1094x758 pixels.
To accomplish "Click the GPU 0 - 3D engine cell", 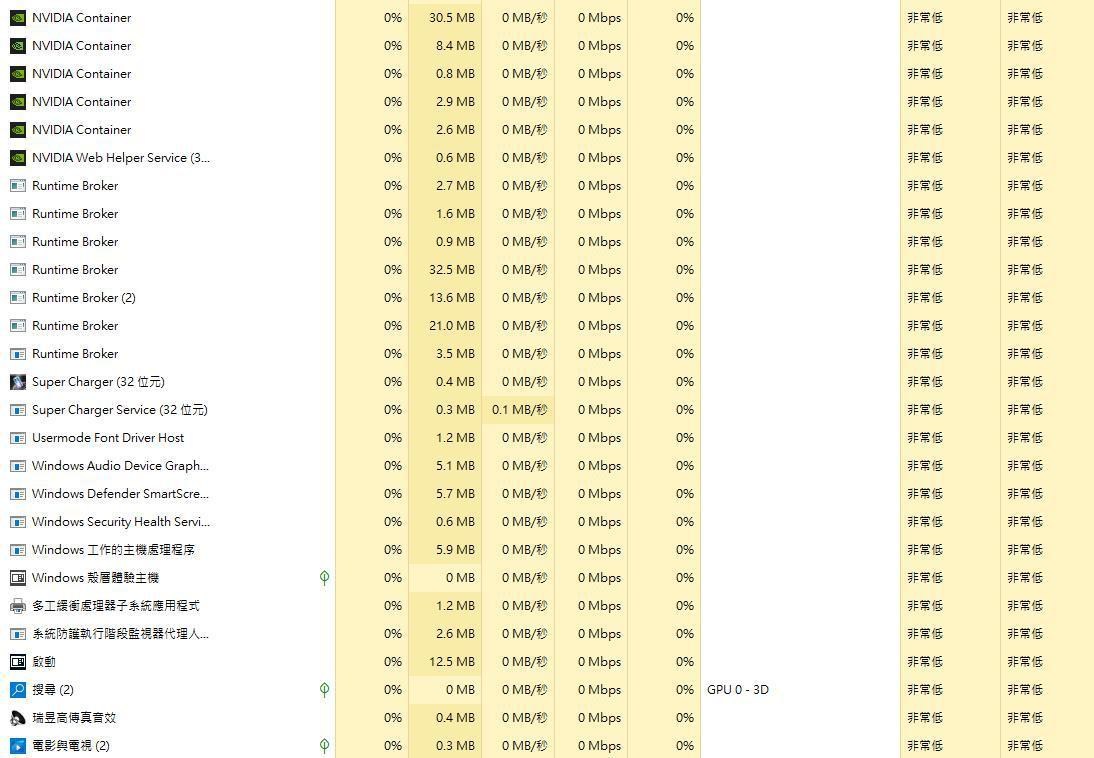I will (x=738, y=690).
